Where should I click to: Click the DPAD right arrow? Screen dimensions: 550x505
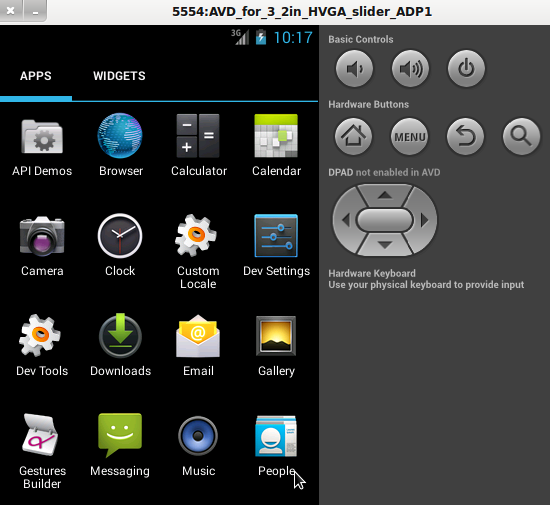(x=424, y=220)
